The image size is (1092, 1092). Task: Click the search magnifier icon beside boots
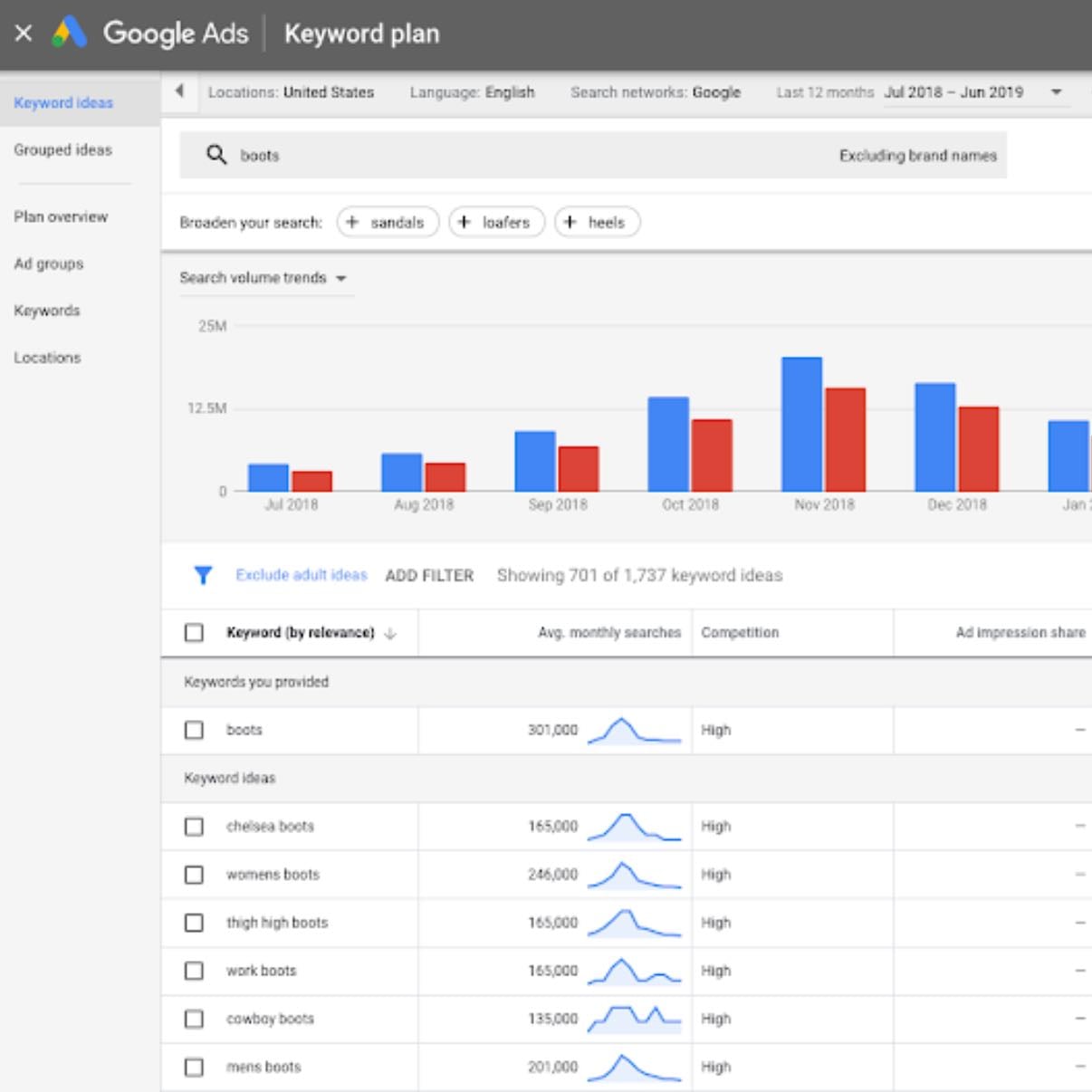point(216,155)
